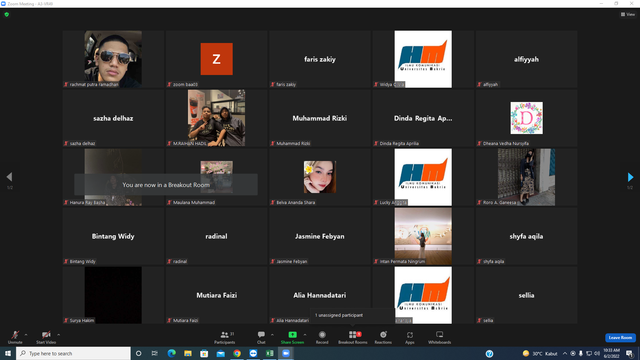Start recording with the Record button
The width and height of the screenshot is (640, 360).
coord(322,337)
